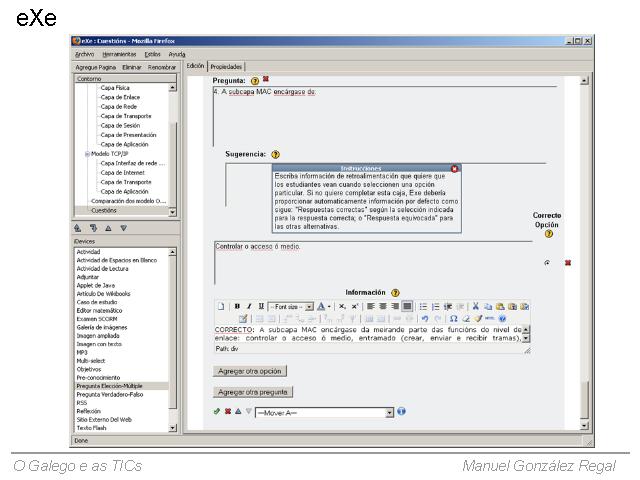Collapse the Modelo TCP/IP tree node

pyautogui.click(x=88, y=153)
